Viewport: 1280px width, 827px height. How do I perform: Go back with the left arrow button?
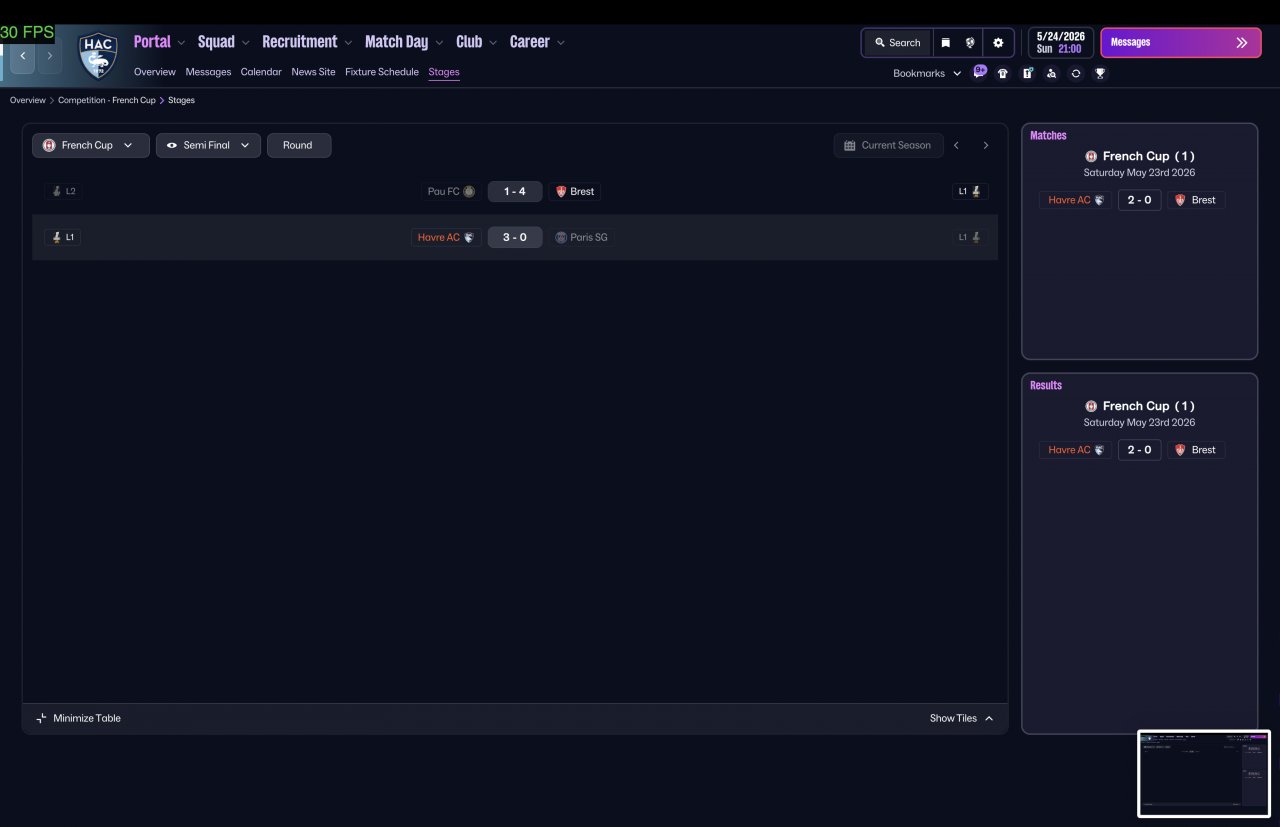[x=23, y=56]
